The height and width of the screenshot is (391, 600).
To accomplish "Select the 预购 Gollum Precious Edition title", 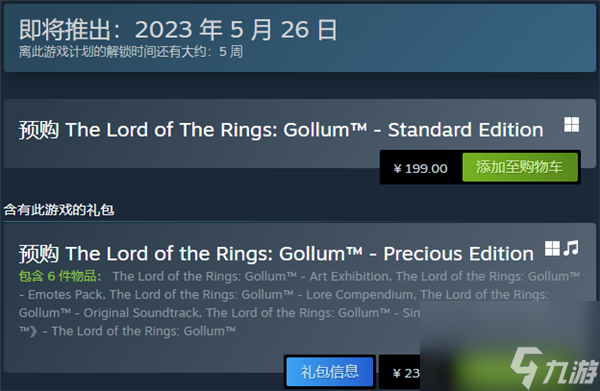I will coord(276,254).
